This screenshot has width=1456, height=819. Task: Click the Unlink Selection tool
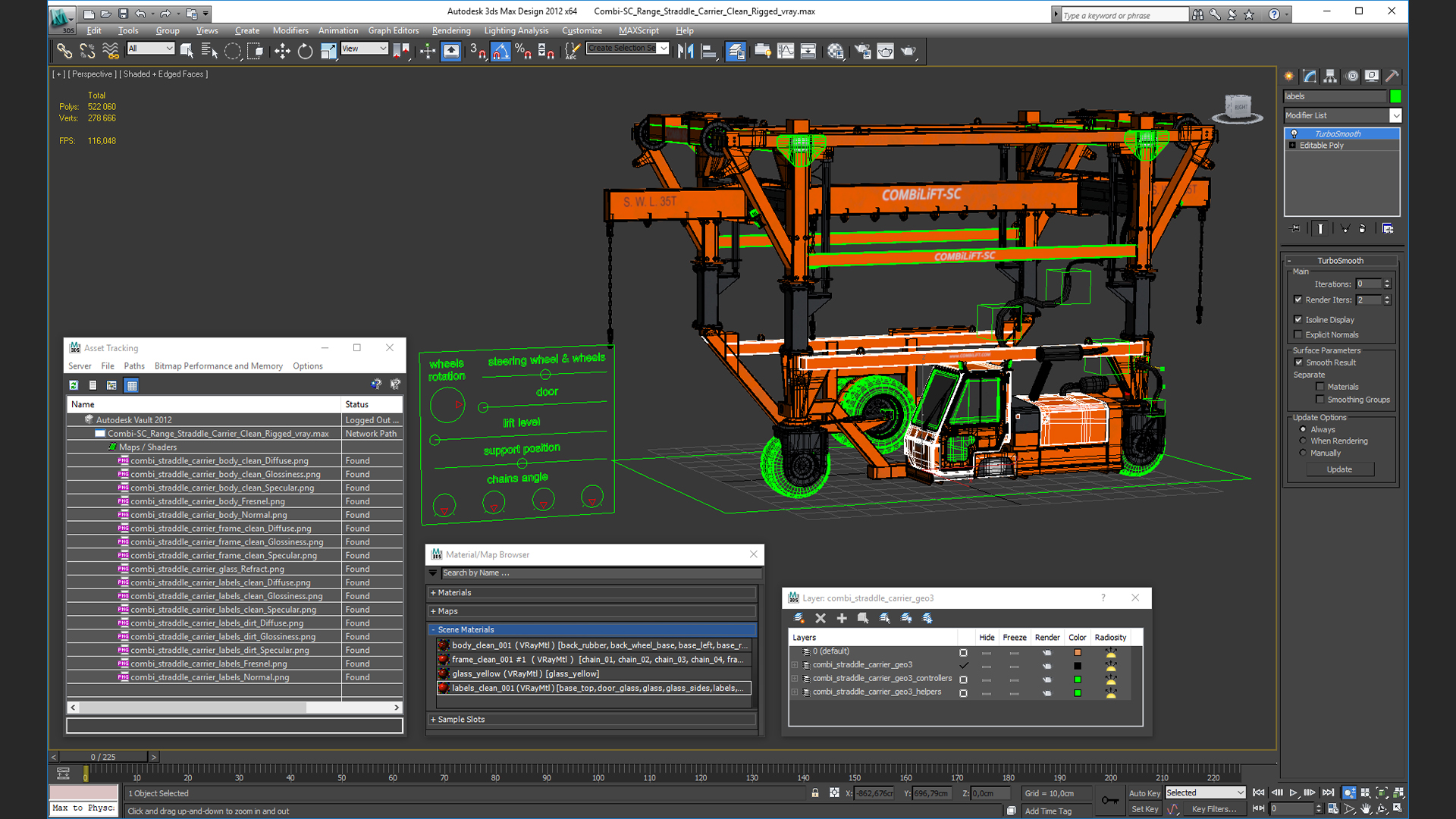pos(87,51)
